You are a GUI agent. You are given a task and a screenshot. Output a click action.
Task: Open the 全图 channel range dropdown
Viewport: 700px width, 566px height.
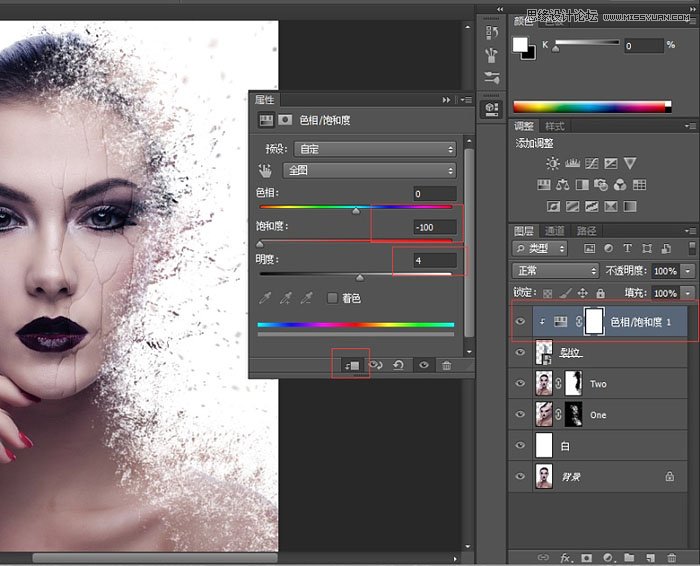[x=369, y=170]
